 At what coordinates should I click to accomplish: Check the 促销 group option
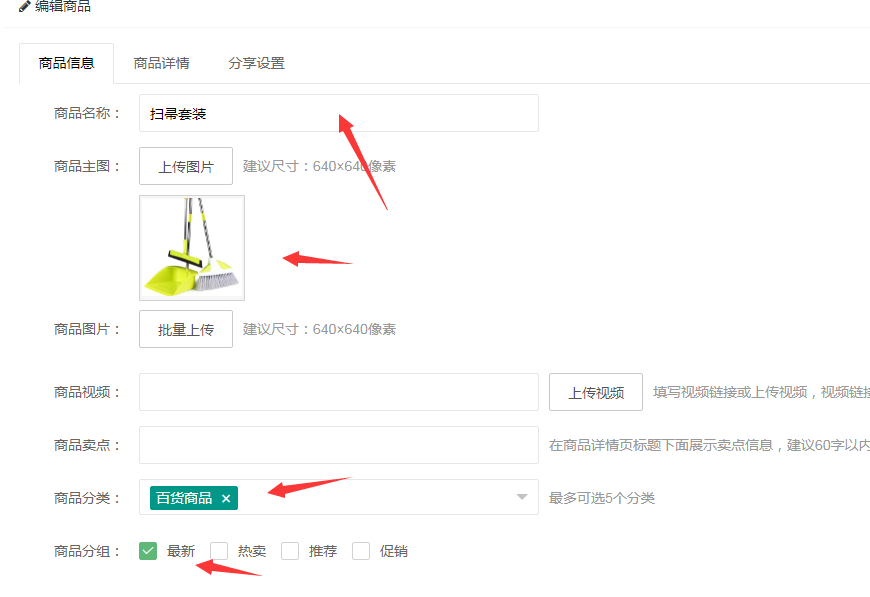point(362,551)
